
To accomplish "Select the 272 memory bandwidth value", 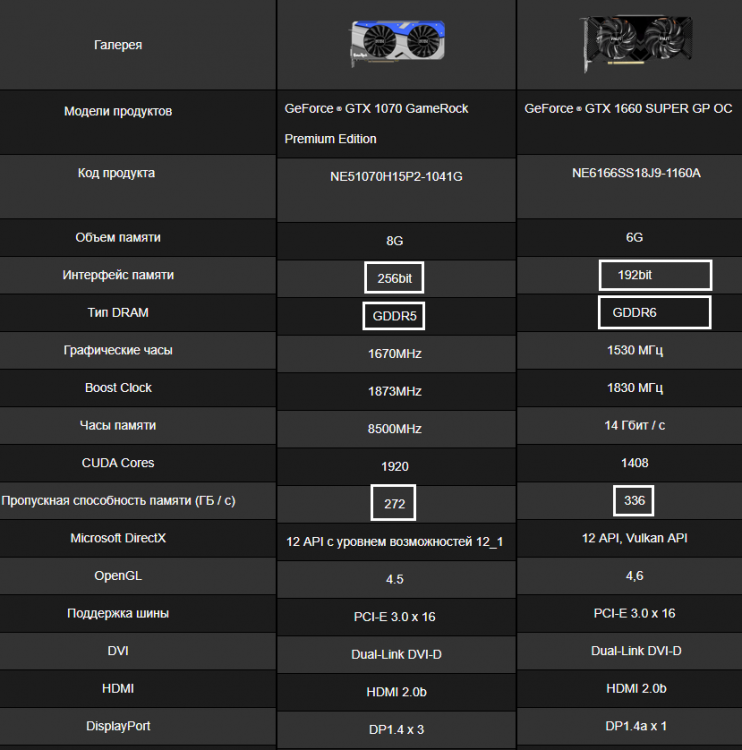I will (394, 504).
